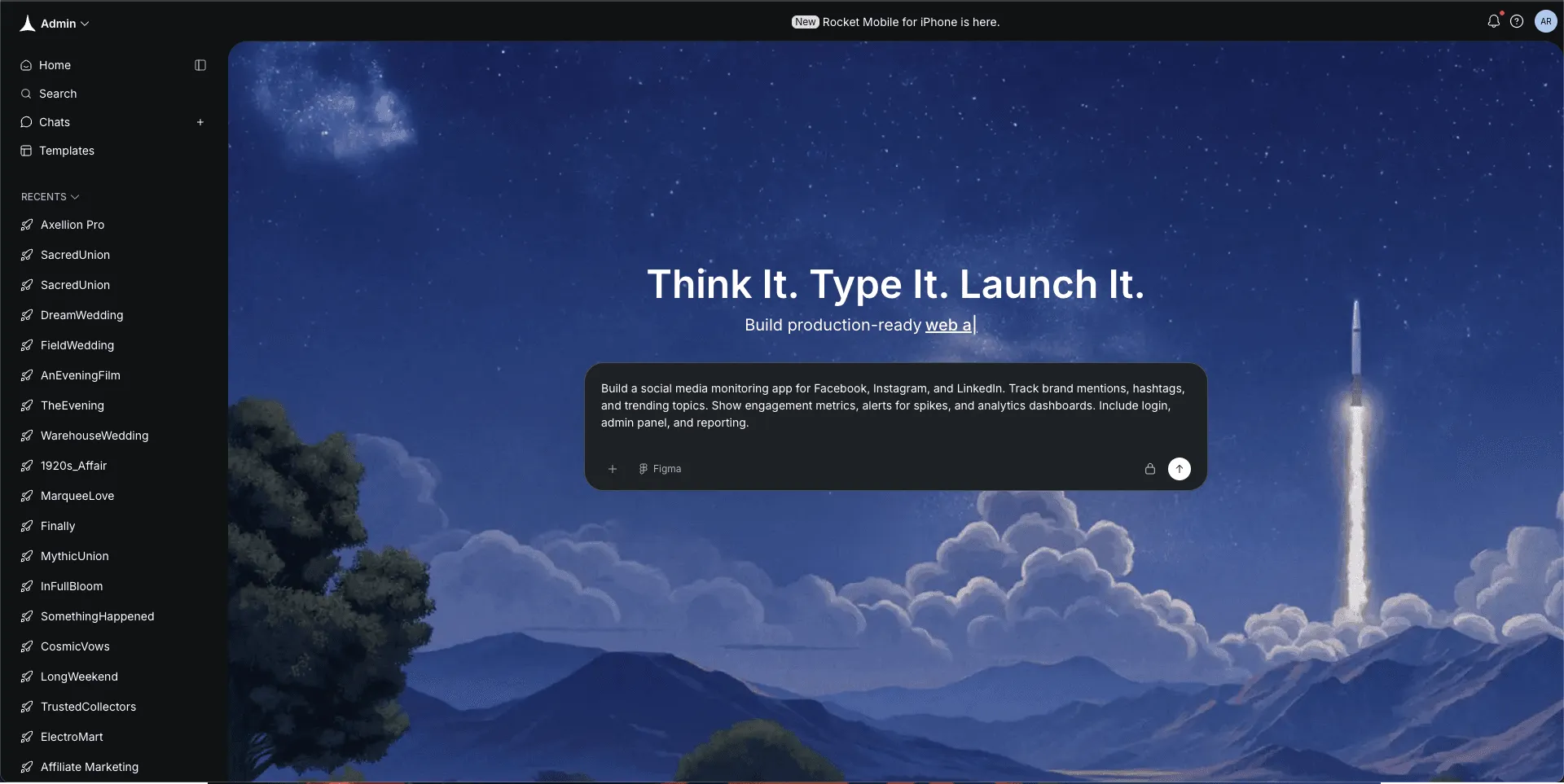Collapse the RECENTS section
Viewport: 1564px width, 784px height.
click(x=51, y=197)
